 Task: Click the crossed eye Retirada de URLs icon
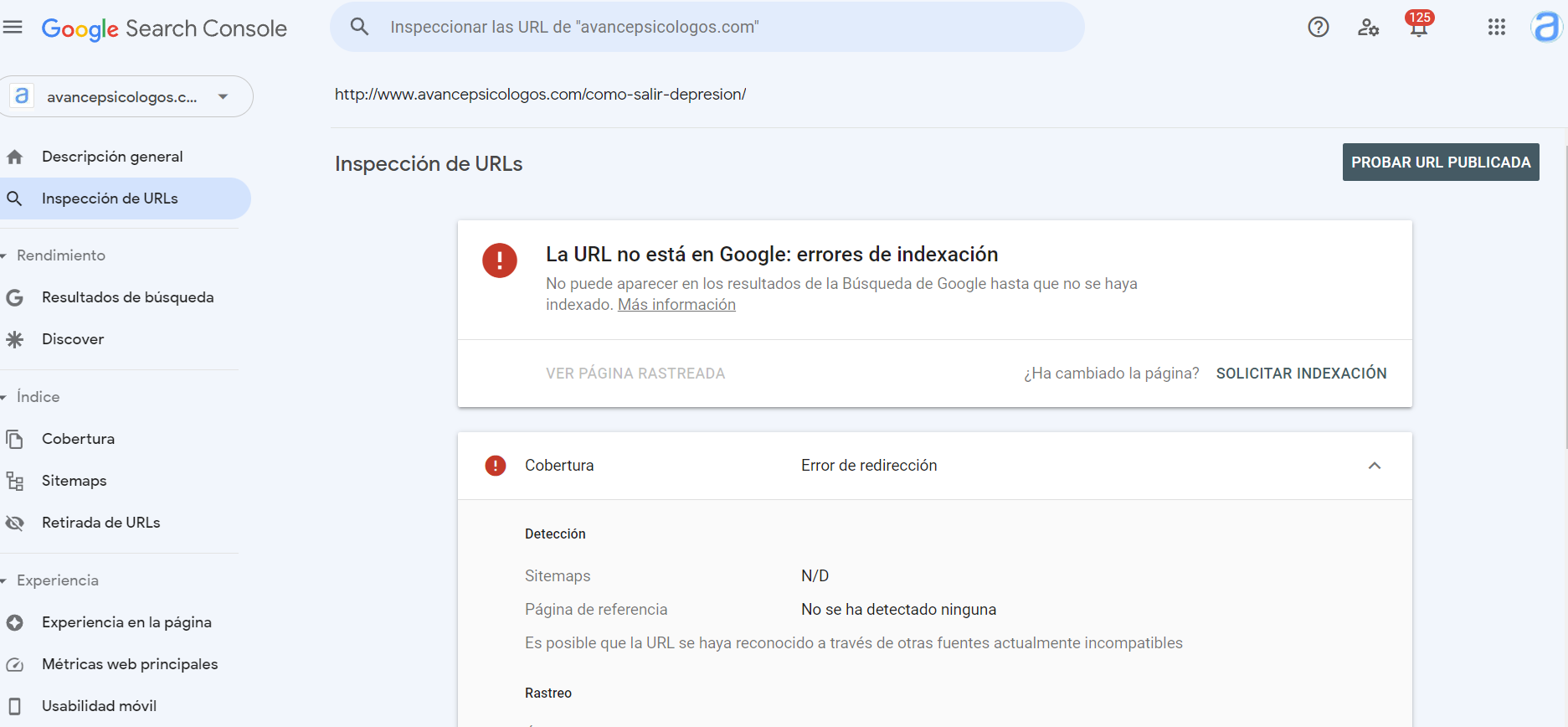tap(14, 523)
